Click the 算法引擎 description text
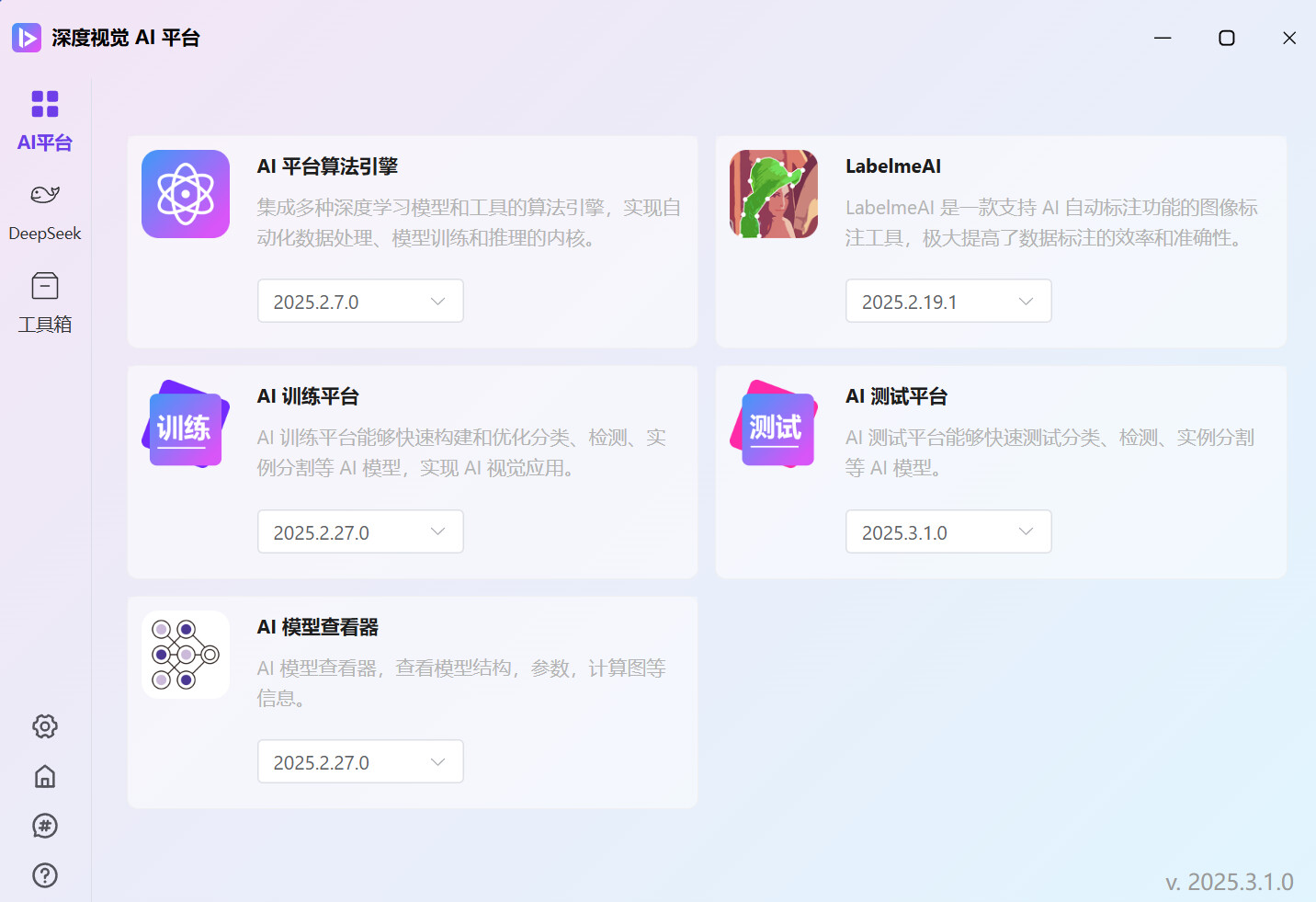Image resolution: width=1316 pixels, height=902 pixels. tap(469, 223)
